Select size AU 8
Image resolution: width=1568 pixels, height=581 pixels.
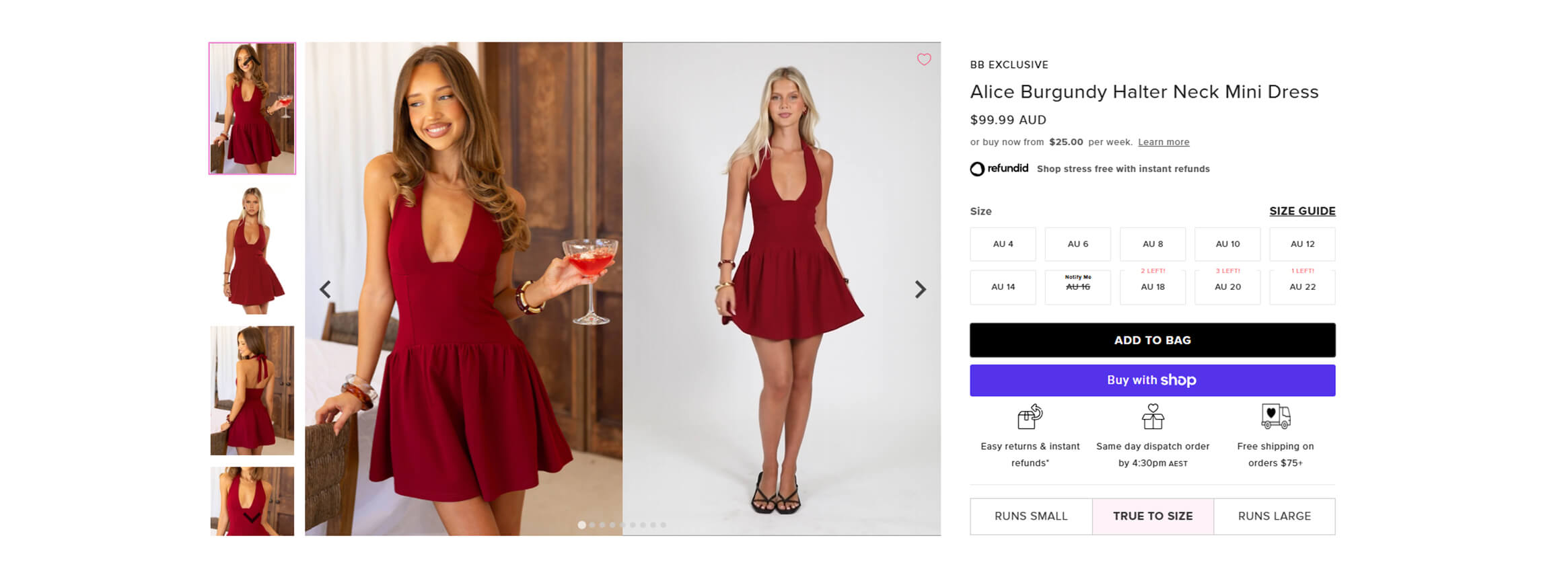(x=1152, y=244)
